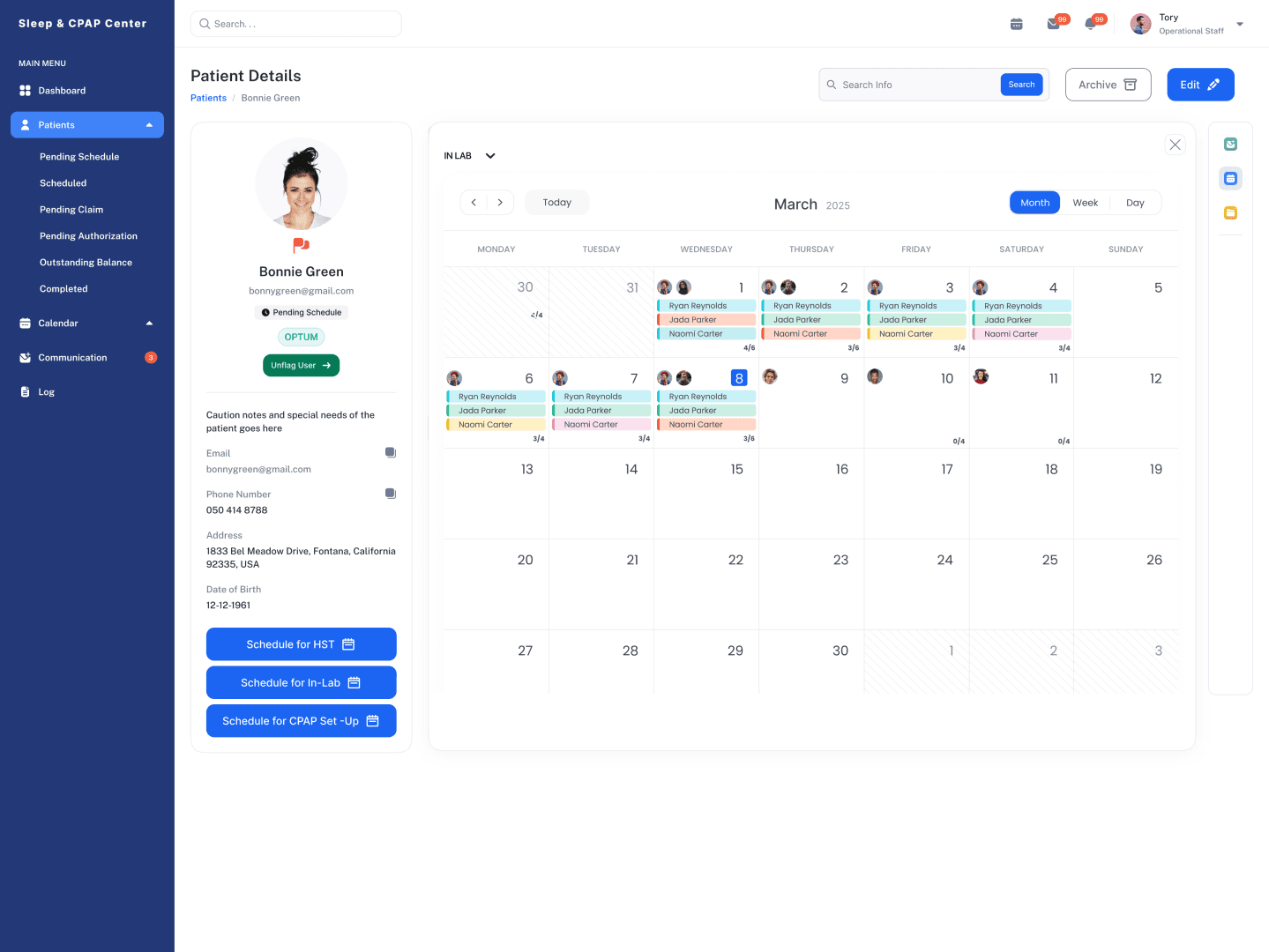Close the calendar panel with the X
Image resolution: width=1269 pixels, height=952 pixels.
(x=1175, y=145)
